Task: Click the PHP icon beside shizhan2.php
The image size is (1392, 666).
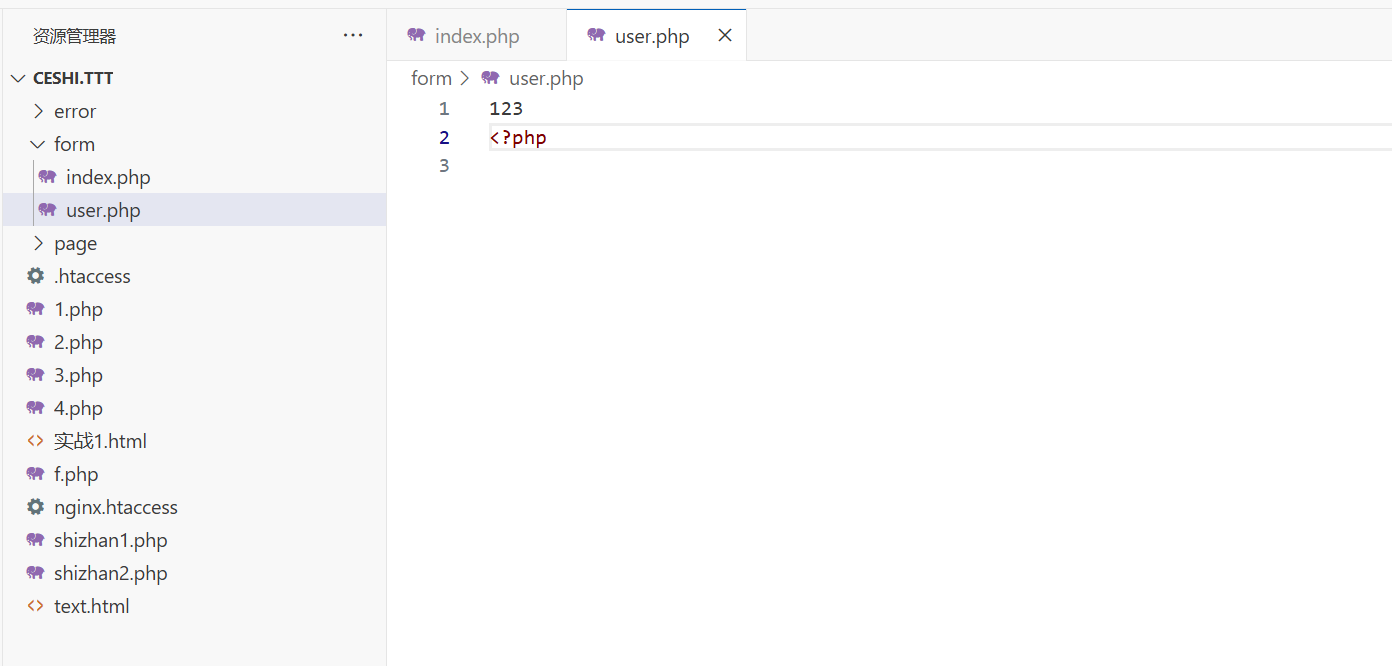Action: (x=36, y=573)
